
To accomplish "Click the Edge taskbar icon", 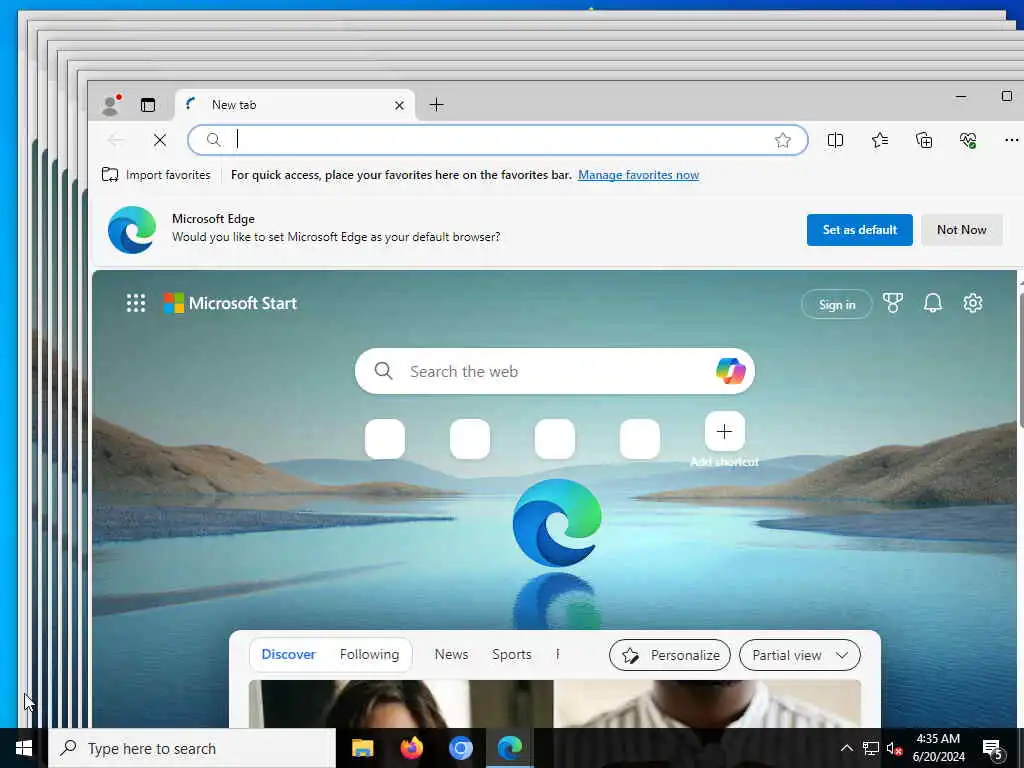I will 509,748.
